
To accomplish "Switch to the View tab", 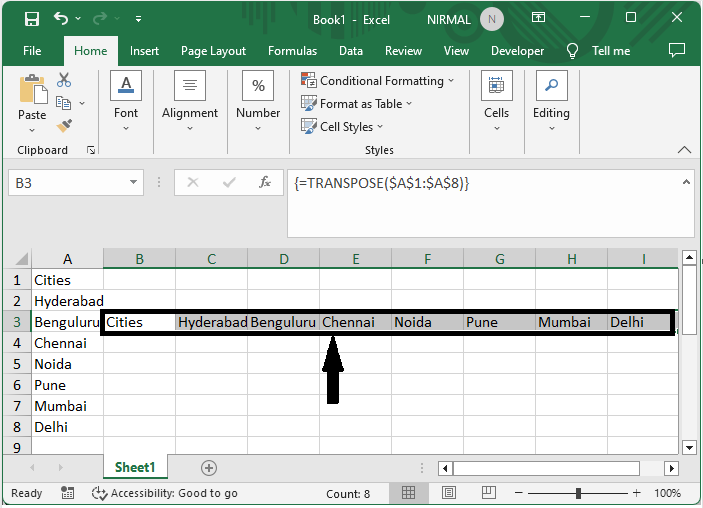I will 456,51.
